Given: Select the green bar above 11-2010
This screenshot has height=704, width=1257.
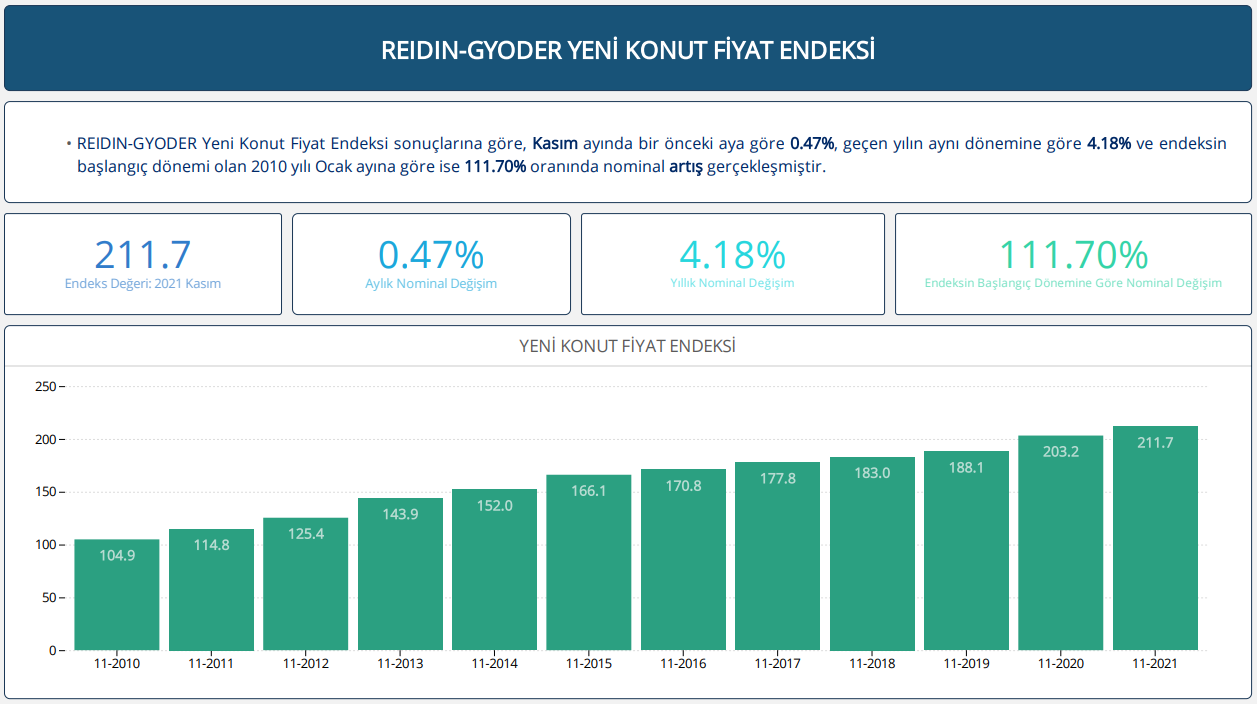Looking at the screenshot, I should click(117, 595).
